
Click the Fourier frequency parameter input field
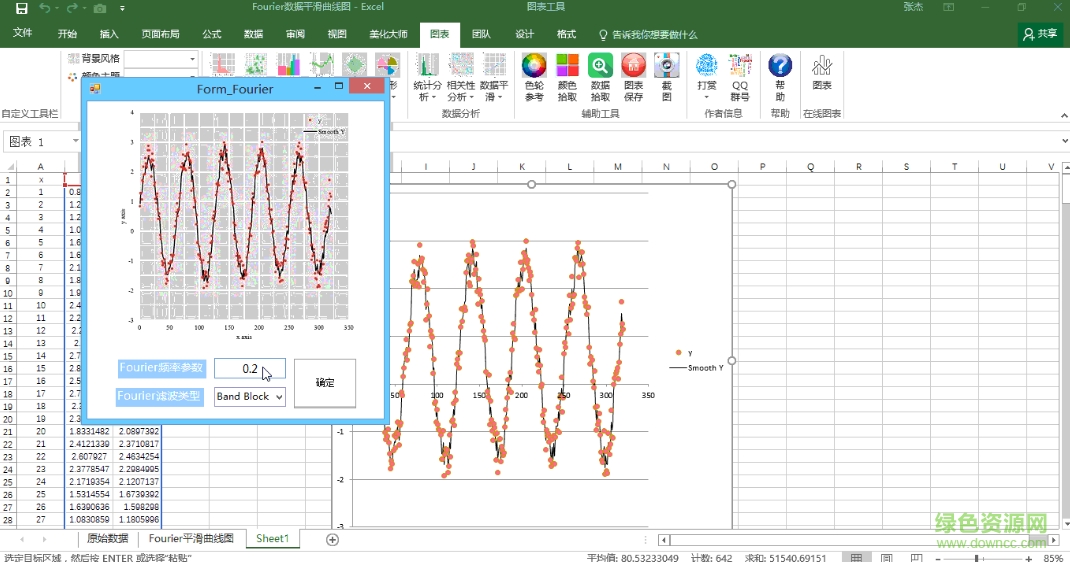249,369
